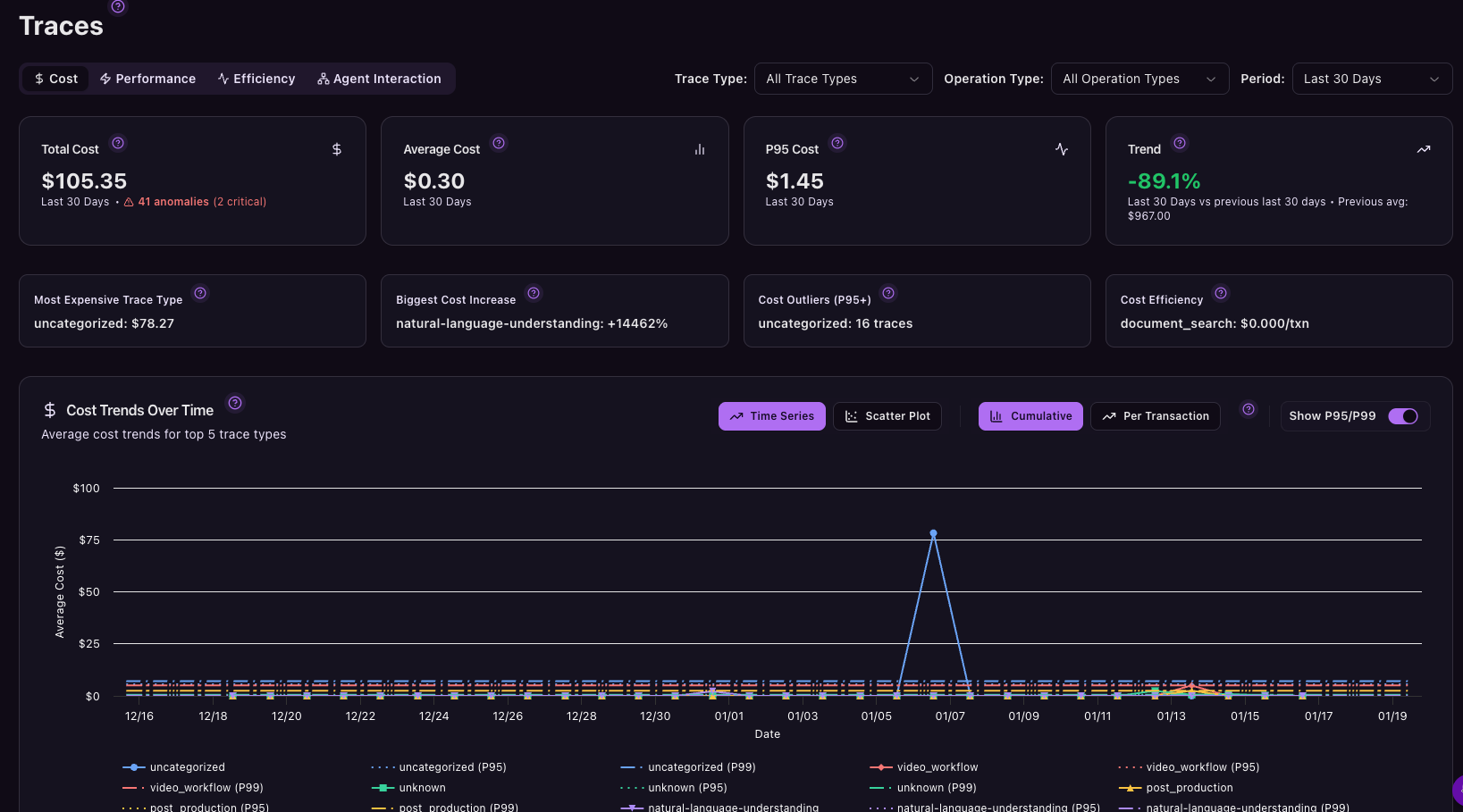Click help icon next to P95 Cost
This screenshot has width=1463, height=812.
[837, 143]
